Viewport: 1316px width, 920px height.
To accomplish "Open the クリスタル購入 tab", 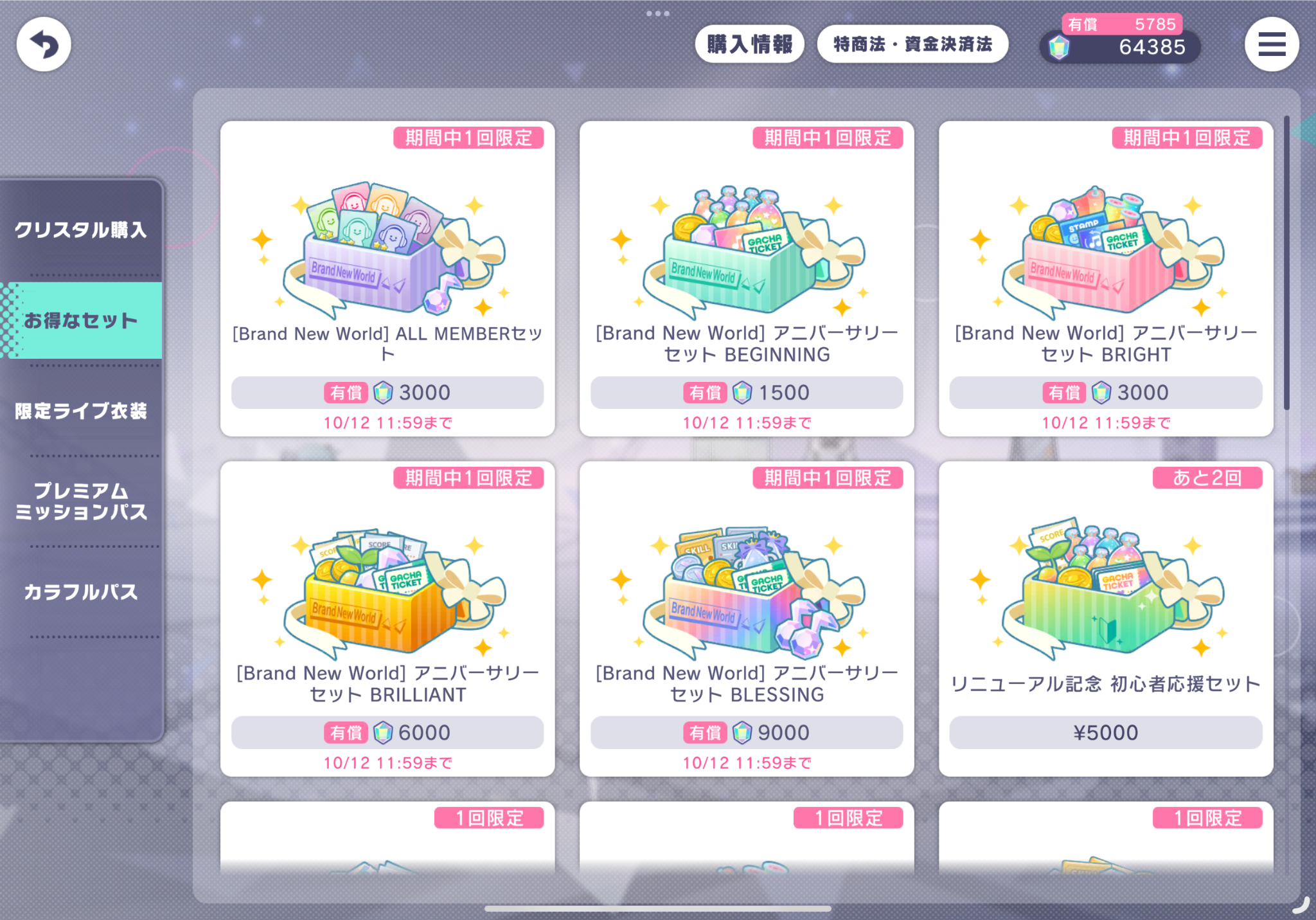I will 81,230.
